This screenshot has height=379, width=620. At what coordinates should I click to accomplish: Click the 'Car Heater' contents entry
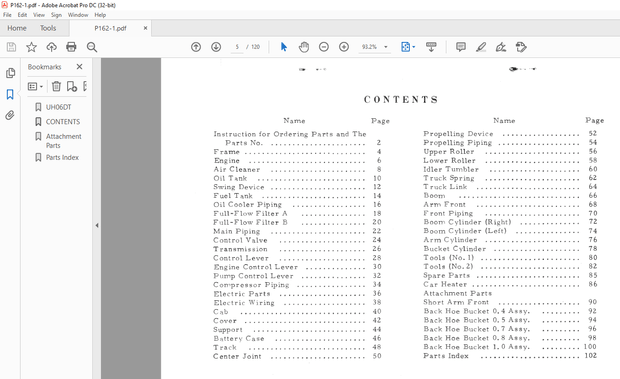[x=445, y=284]
